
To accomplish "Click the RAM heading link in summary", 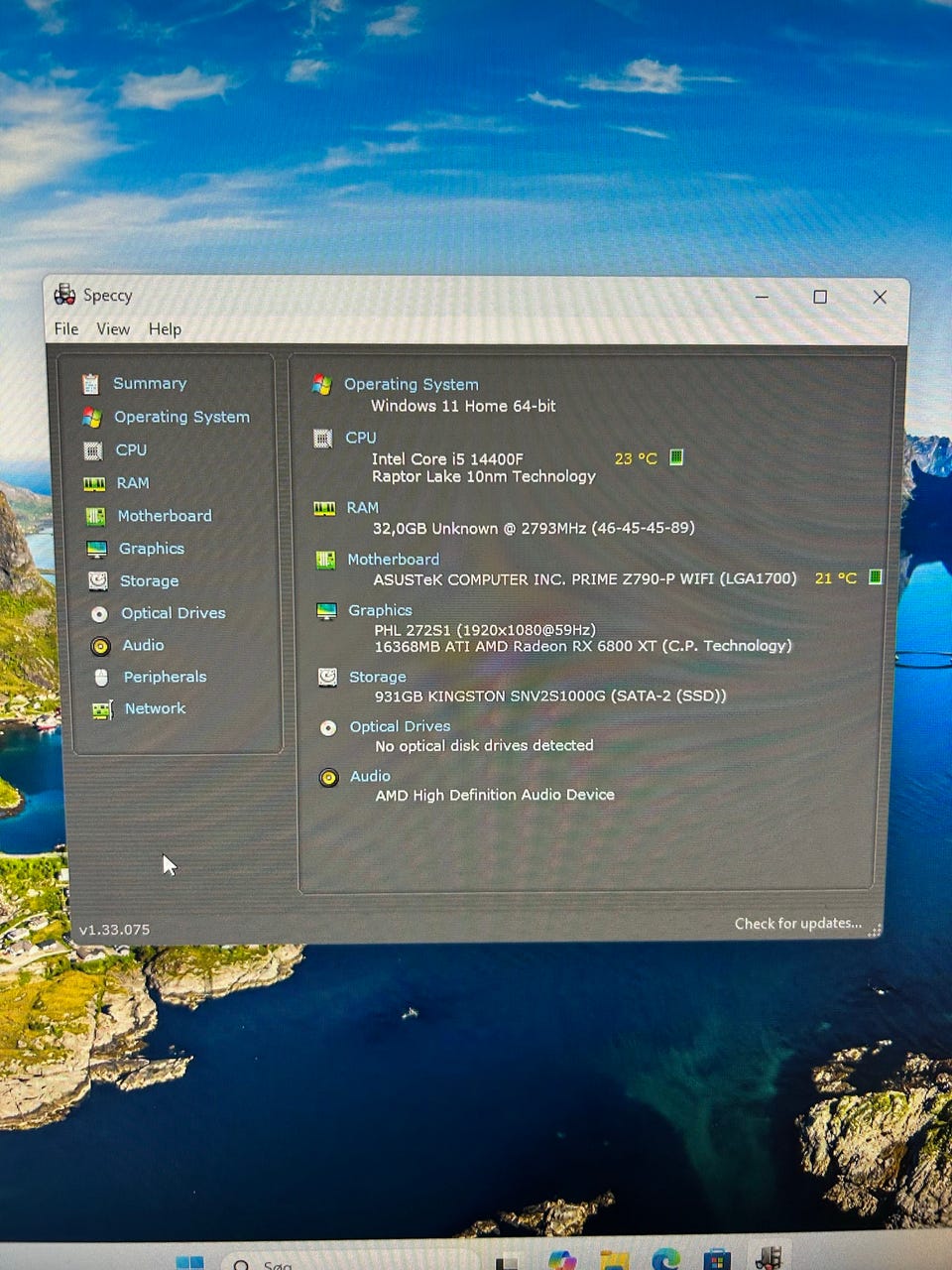I will coord(362,508).
